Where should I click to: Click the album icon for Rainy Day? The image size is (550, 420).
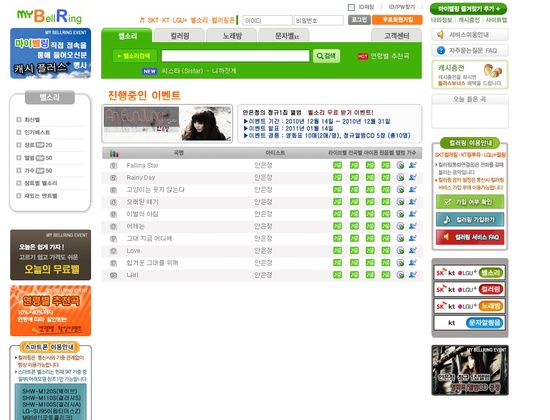click(400, 178)
